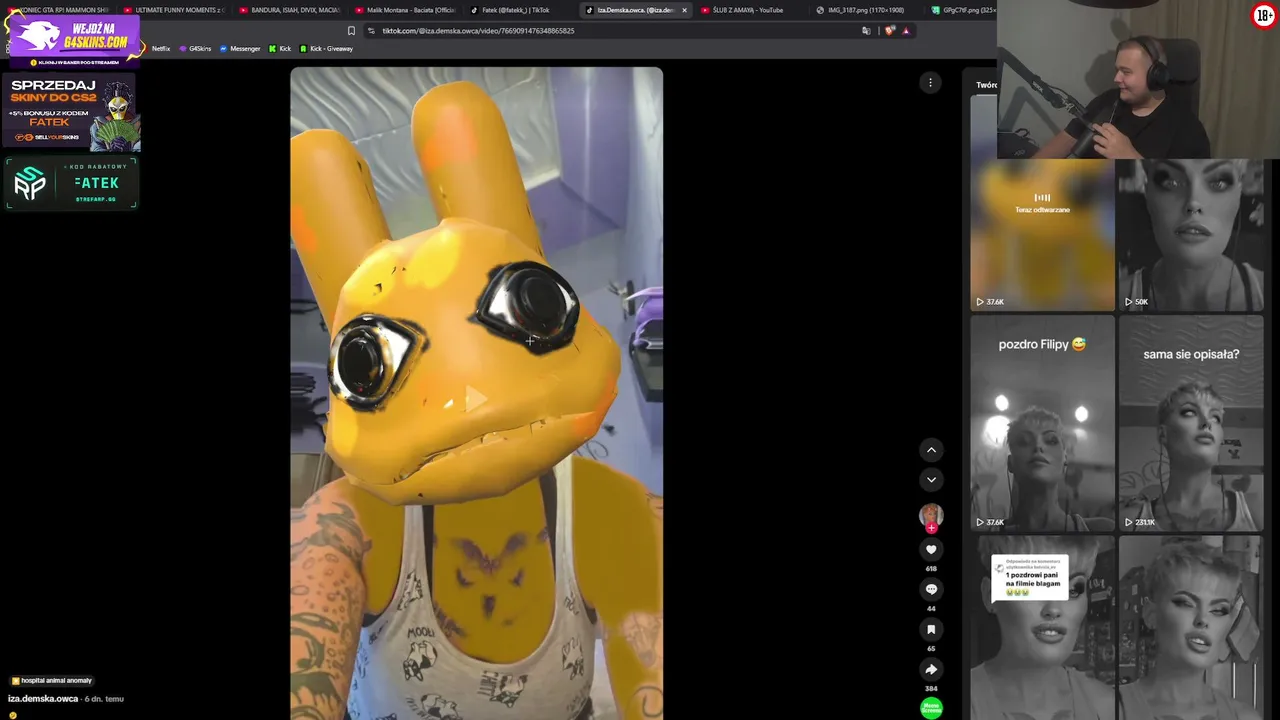Open the ŚLUB Z AMAYĄ YouTube tab

click(x=750, y=10)
